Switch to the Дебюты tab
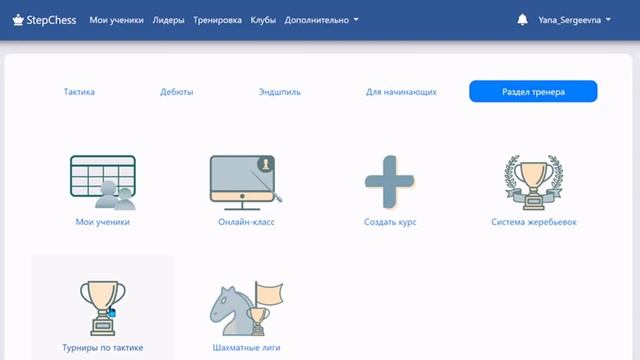The image size is (640, 360). point(177,92)
